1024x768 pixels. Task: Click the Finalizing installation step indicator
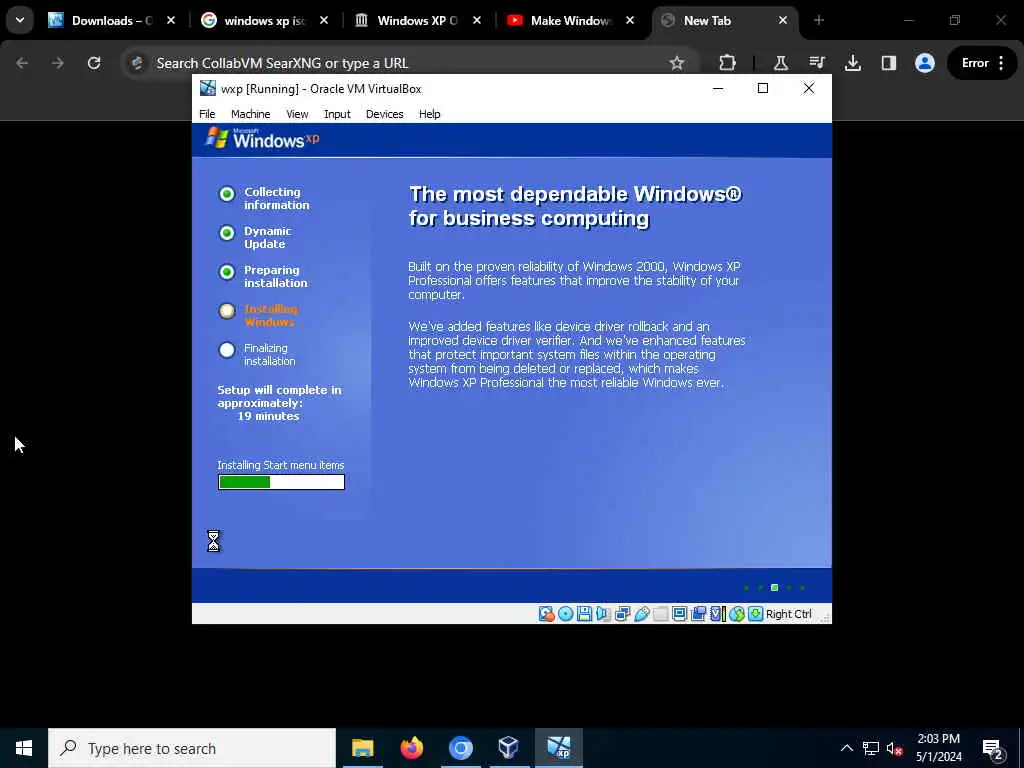pyautogui.click(x=227, y=350)
